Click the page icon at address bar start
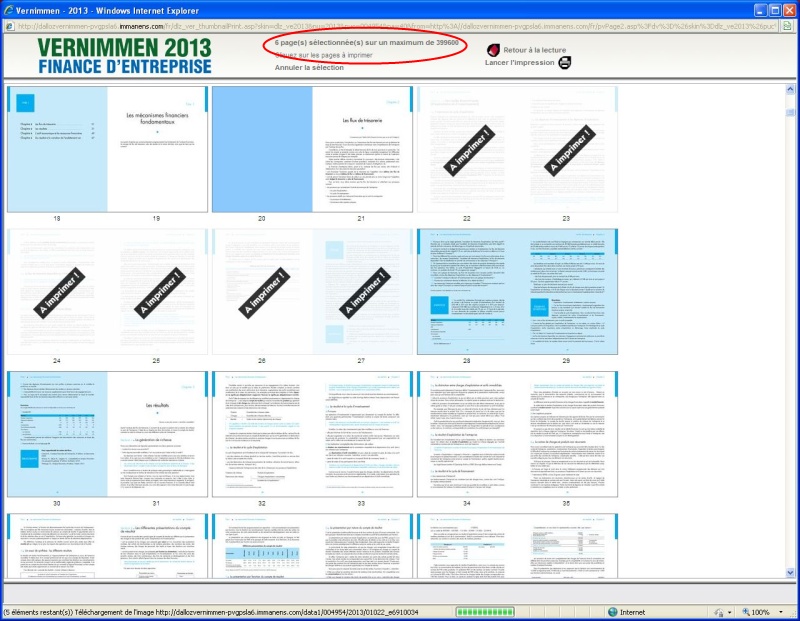This screenshot has height=621, width=800. pyautogui.click(x=10, y=26)
